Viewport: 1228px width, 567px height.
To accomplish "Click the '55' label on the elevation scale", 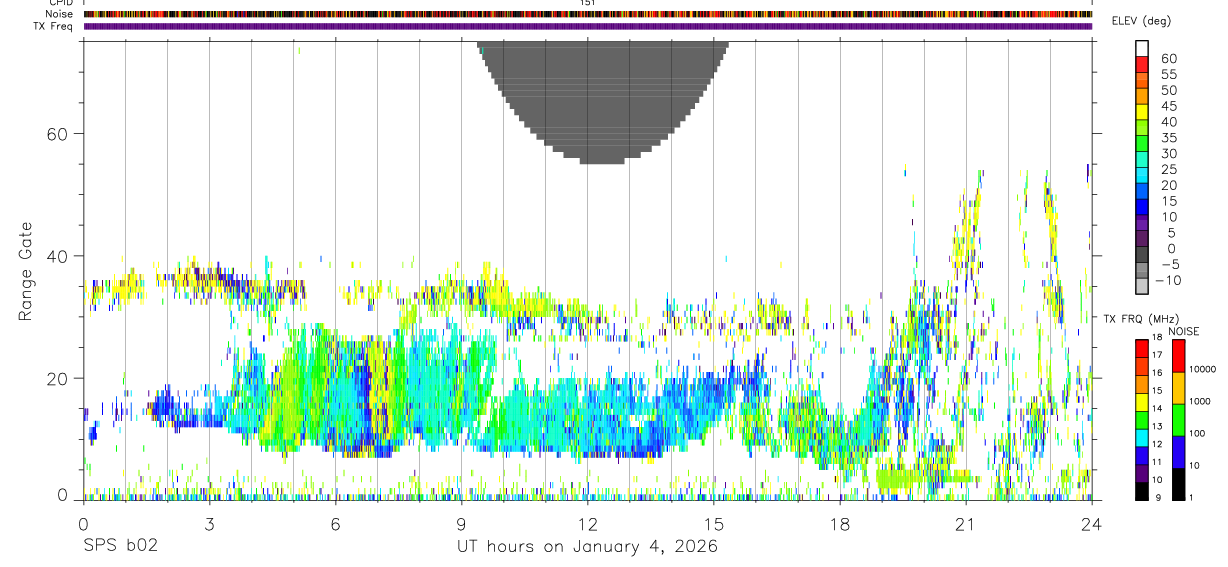I will click(1168, 74).
